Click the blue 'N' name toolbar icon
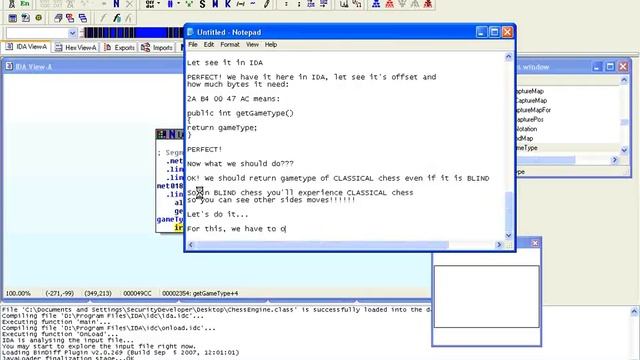 click(116, 4)
